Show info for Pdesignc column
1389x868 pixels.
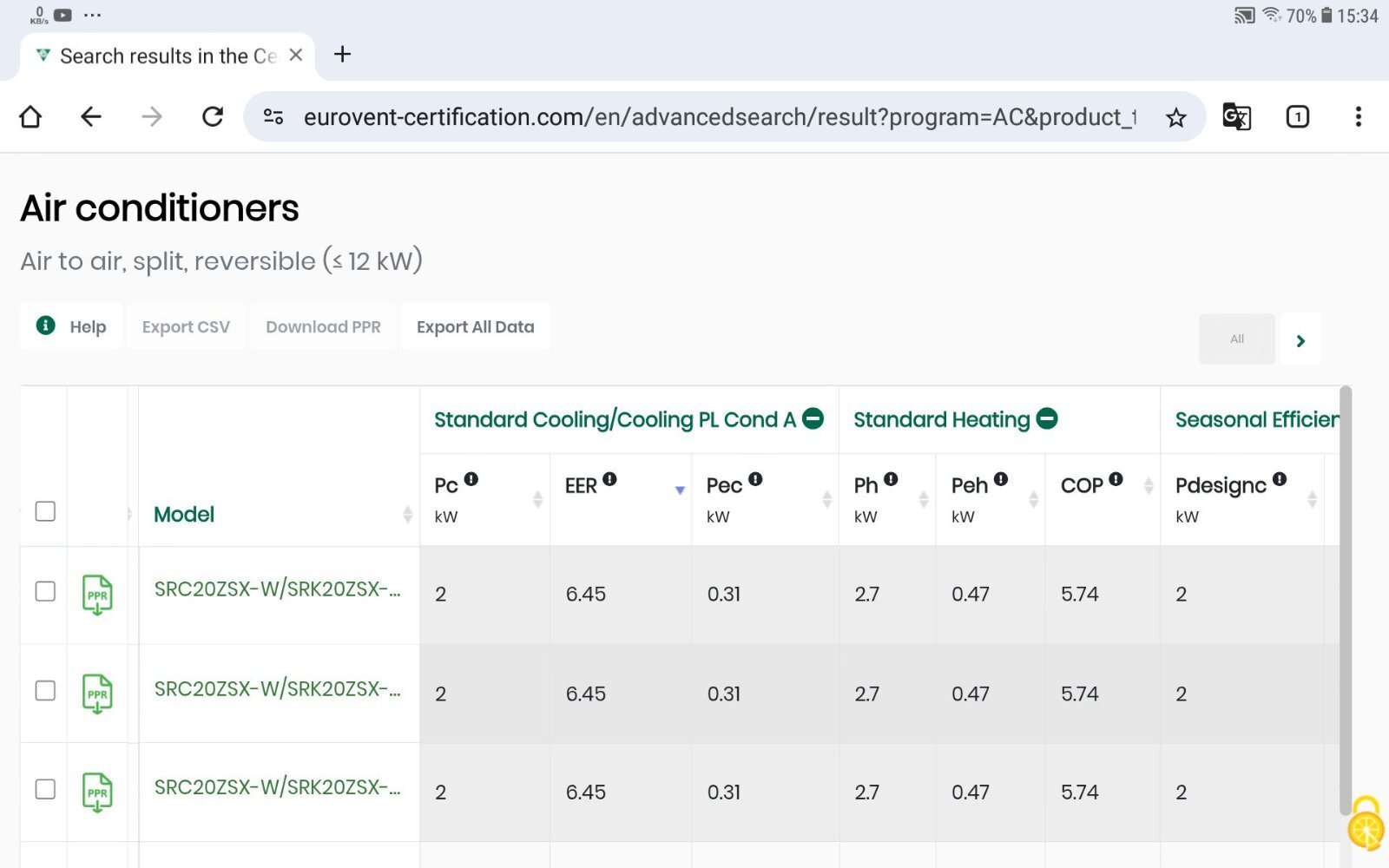tap(1280, 478)
